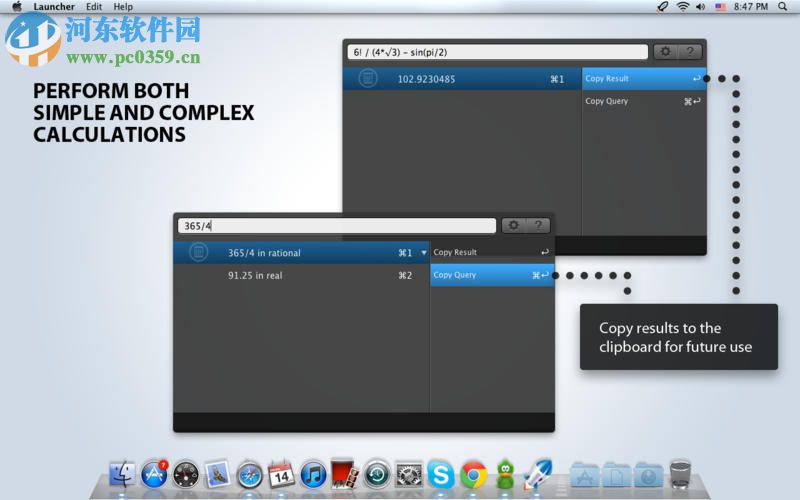800x500 pixels.
Task: Open Dashboard from the Dock
Action: click(186, 476)
